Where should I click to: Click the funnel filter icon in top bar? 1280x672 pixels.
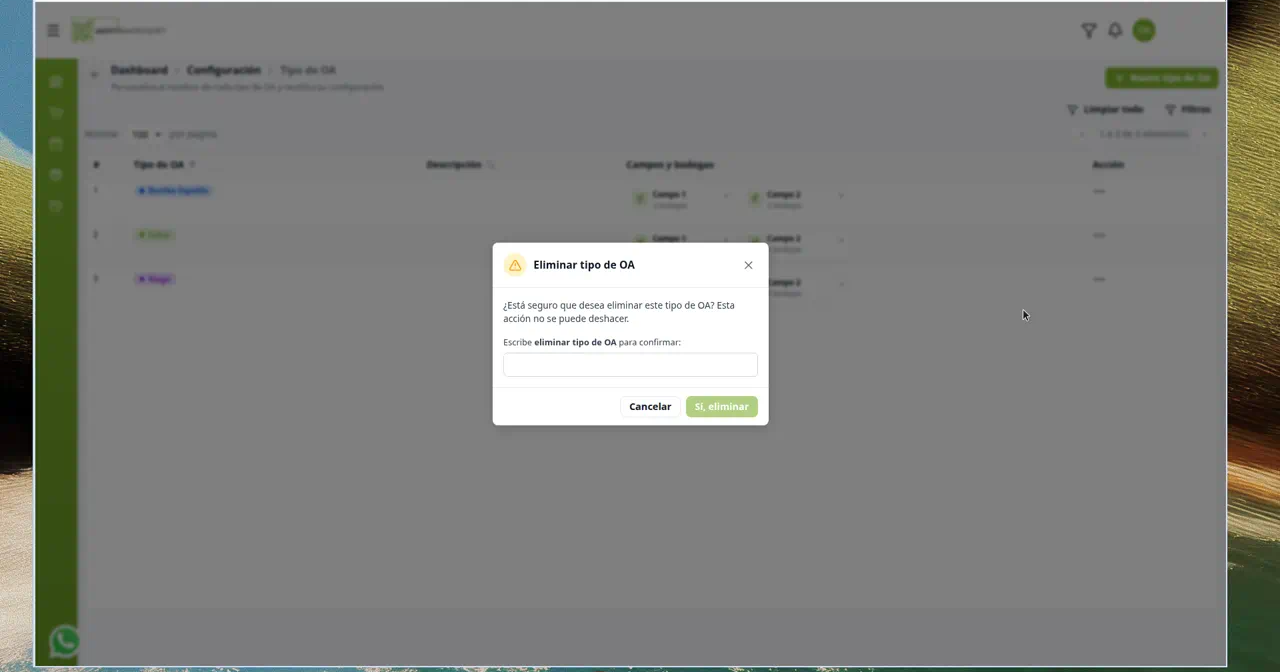pos(1089,31)
